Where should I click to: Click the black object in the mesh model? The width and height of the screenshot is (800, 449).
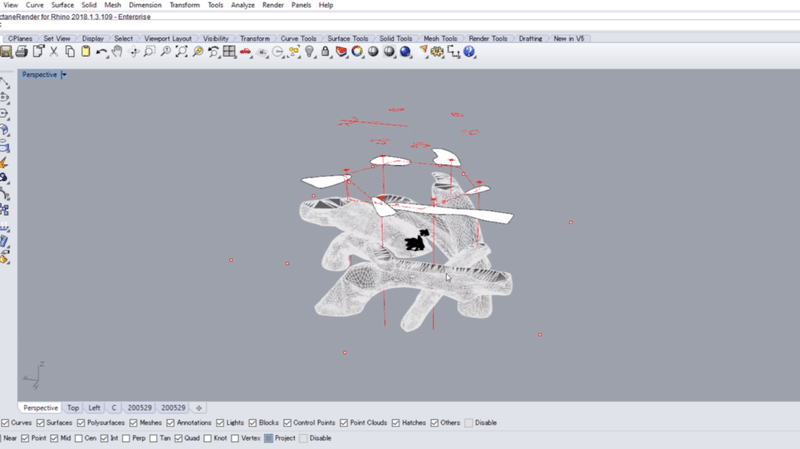coord(417,240)
